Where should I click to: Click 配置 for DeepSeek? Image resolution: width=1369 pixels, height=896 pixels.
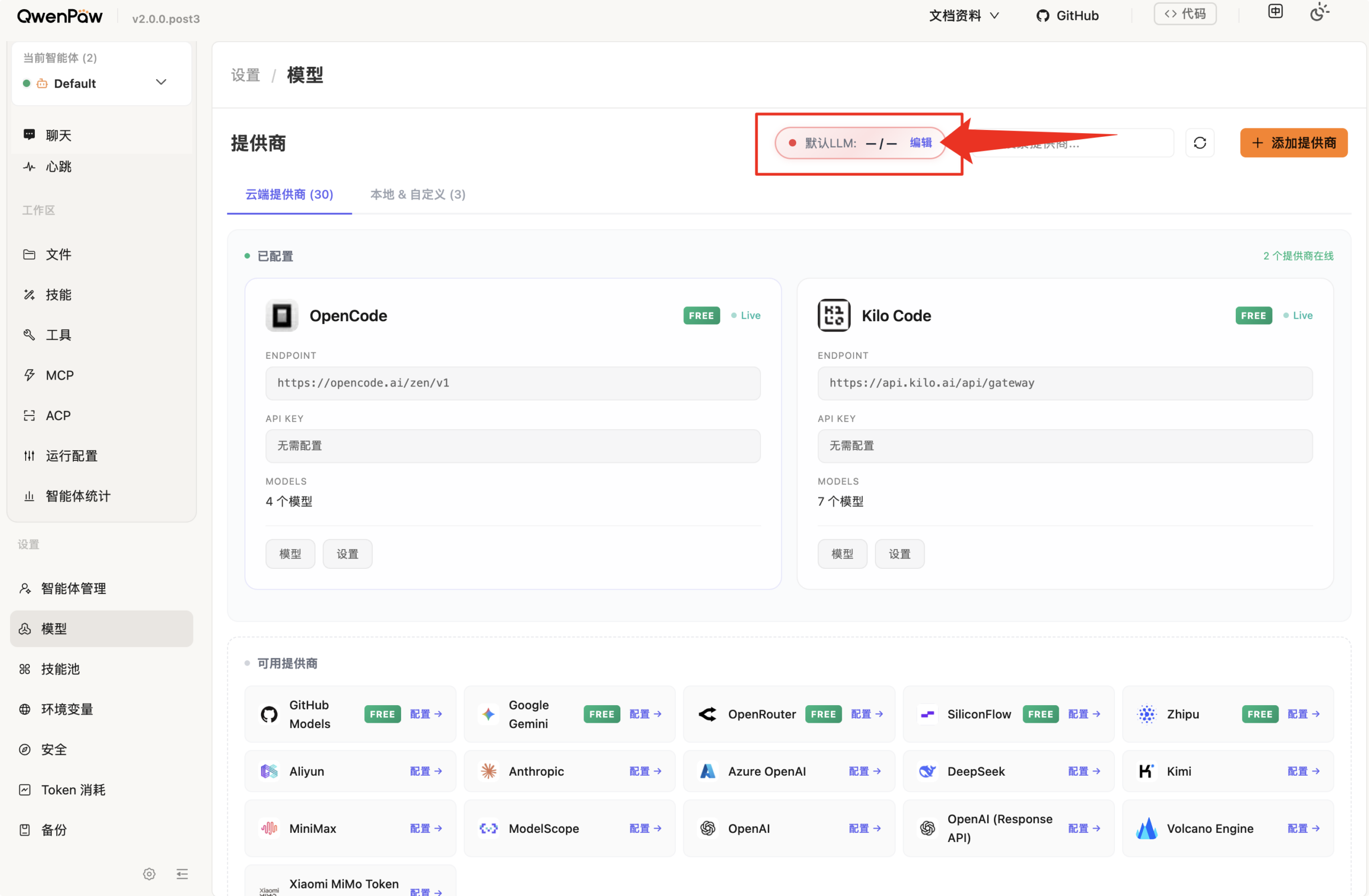pos(1083,770)
